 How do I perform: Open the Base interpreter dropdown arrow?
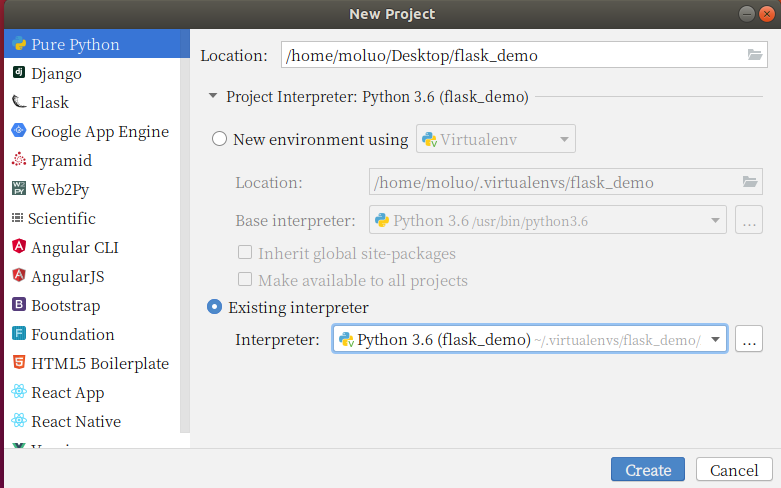pyautogui.click(x=715, y=220)
